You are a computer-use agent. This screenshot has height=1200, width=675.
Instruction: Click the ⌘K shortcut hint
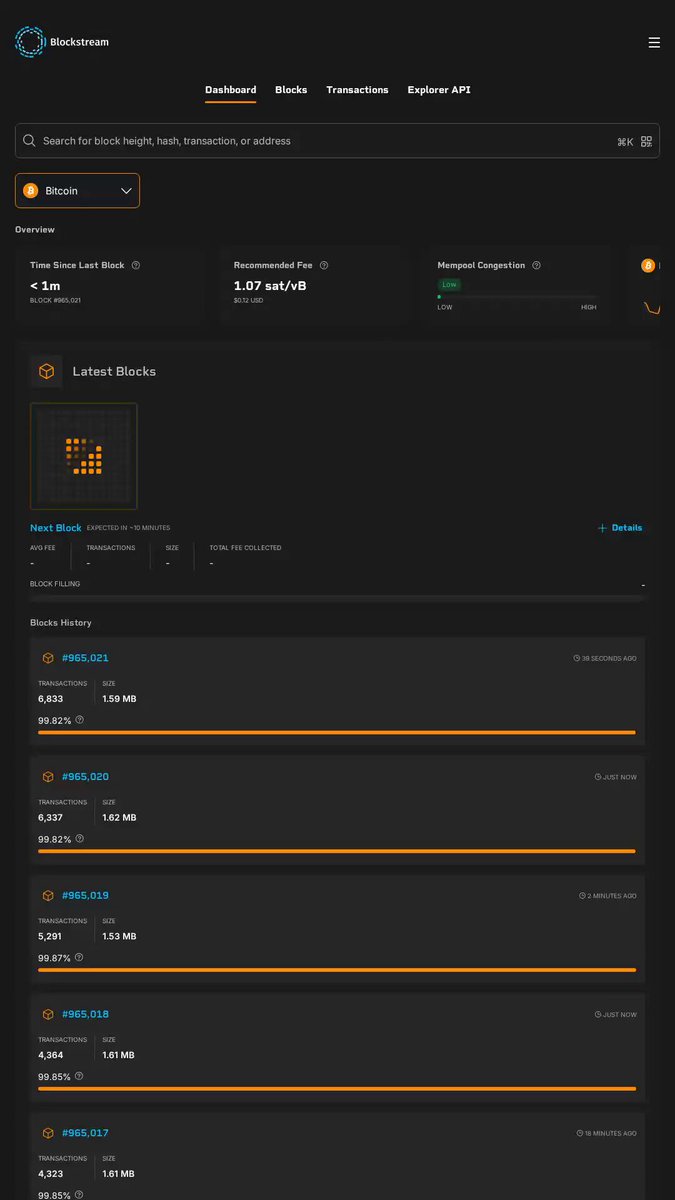(625, 142)
